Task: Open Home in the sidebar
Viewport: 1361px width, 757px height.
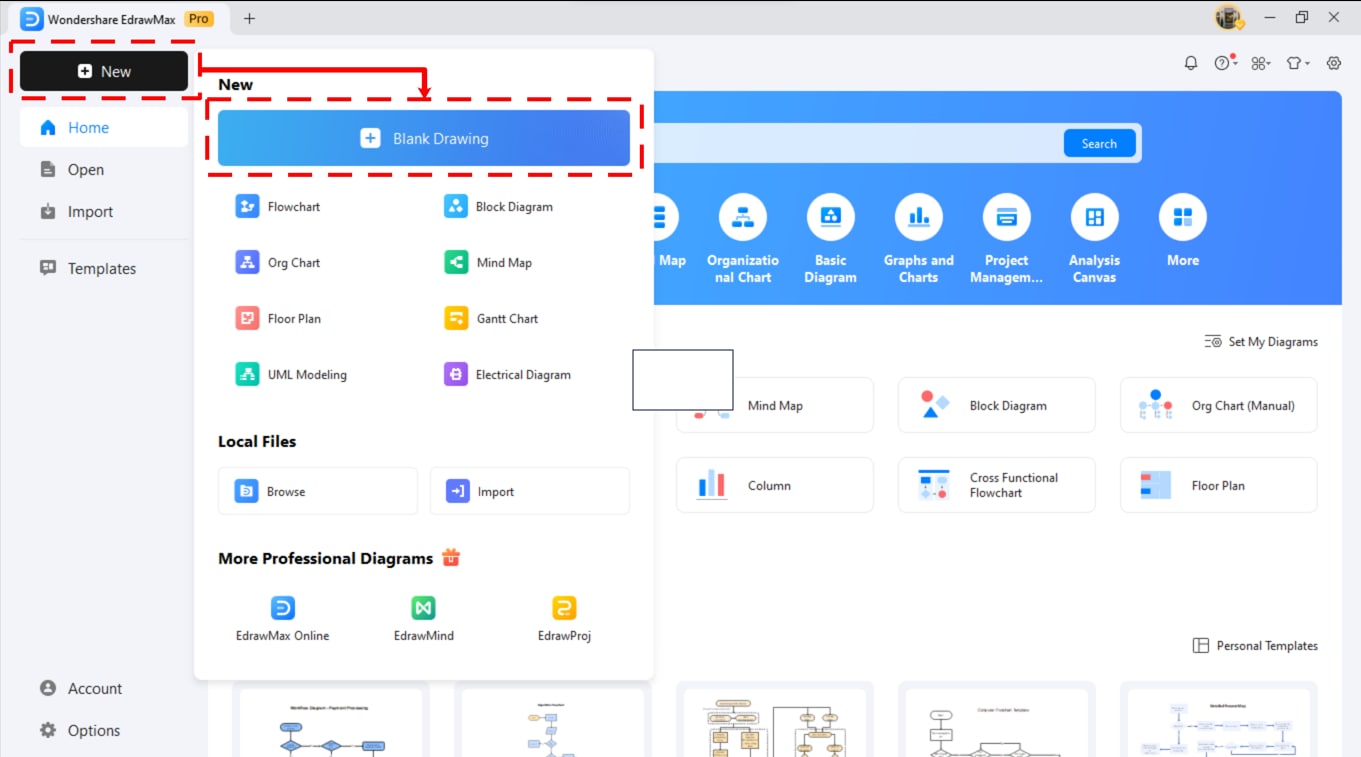Action: click(104, 128)
